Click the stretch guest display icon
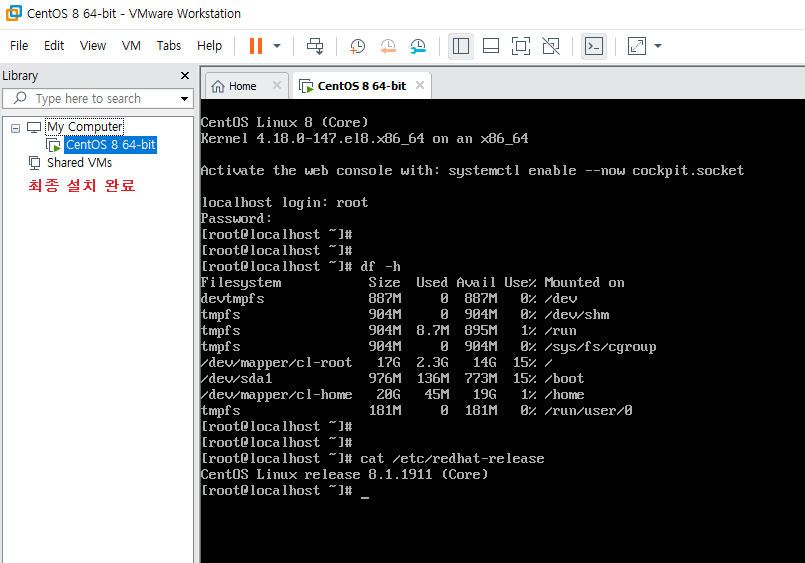 [x=637, y=46]
